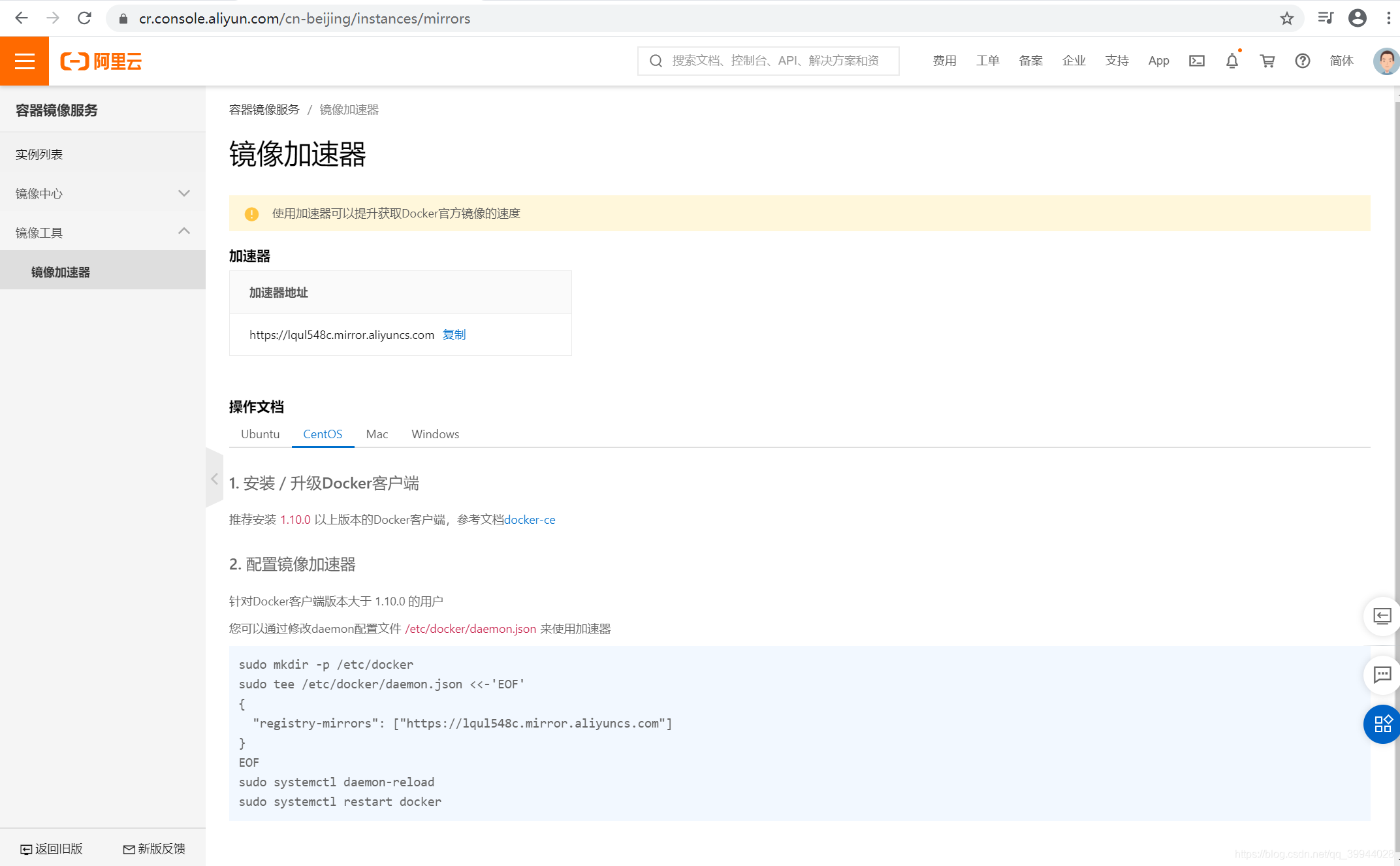Switch to the Windows tab
The image size is (1400, 866).
pos(435,434)
